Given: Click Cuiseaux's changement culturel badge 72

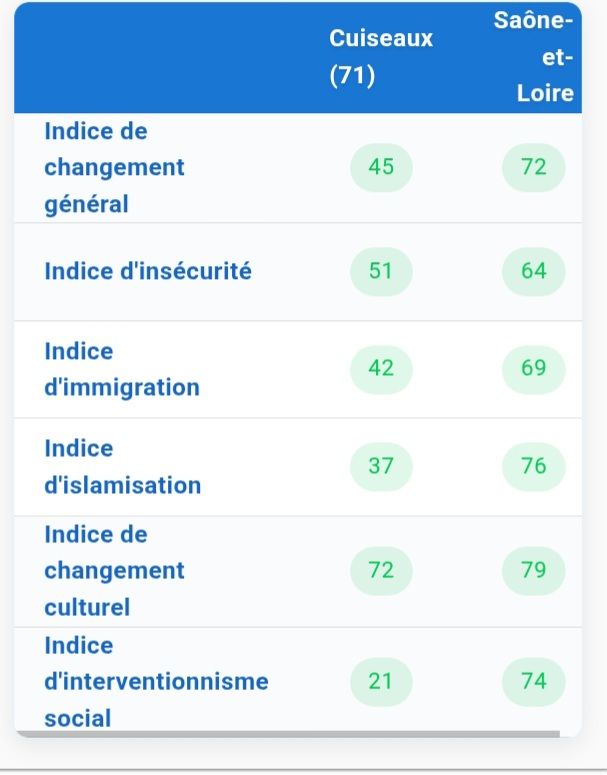Looking at the screenshot, I should point(381,571).
